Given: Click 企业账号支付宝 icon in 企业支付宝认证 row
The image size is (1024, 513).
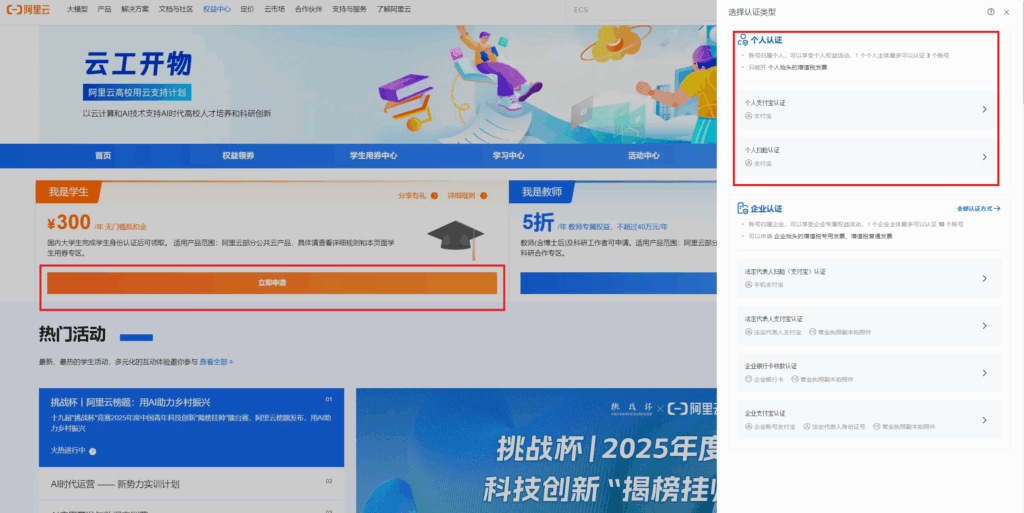Looking at the screenshot, I should [x=748, y=426].
